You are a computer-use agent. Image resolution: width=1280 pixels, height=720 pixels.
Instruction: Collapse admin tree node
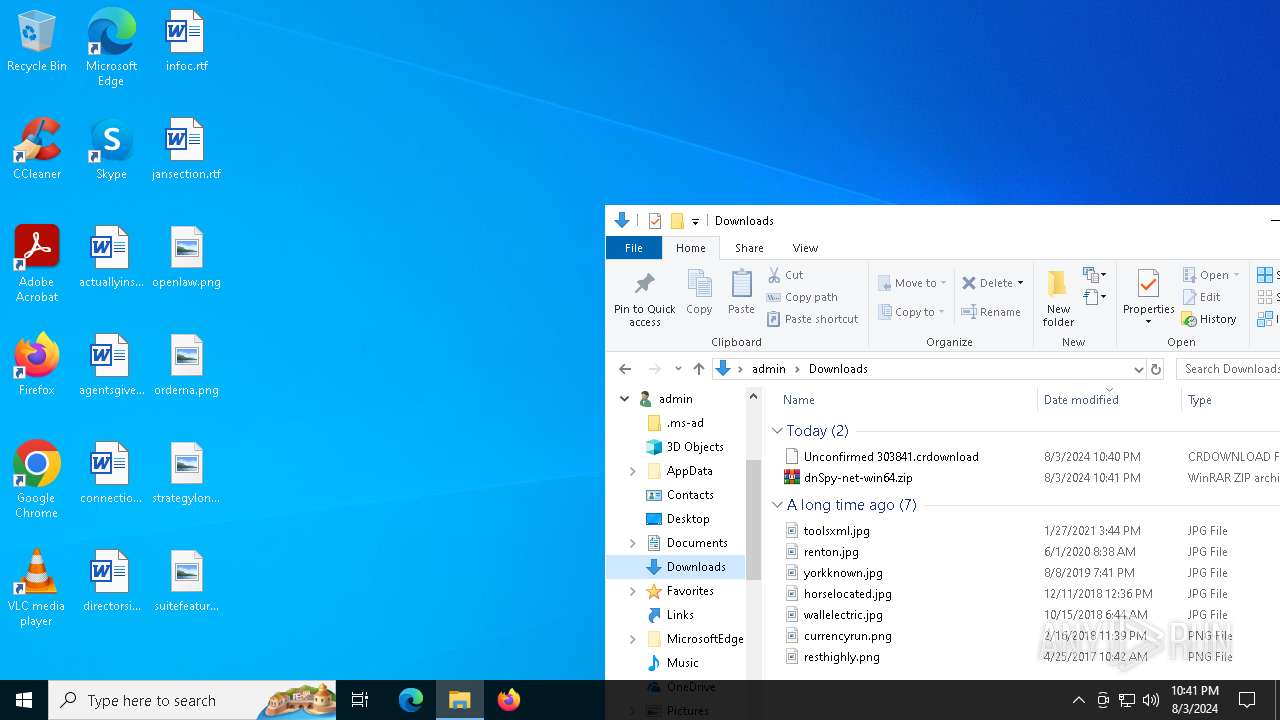click(624, 399)
